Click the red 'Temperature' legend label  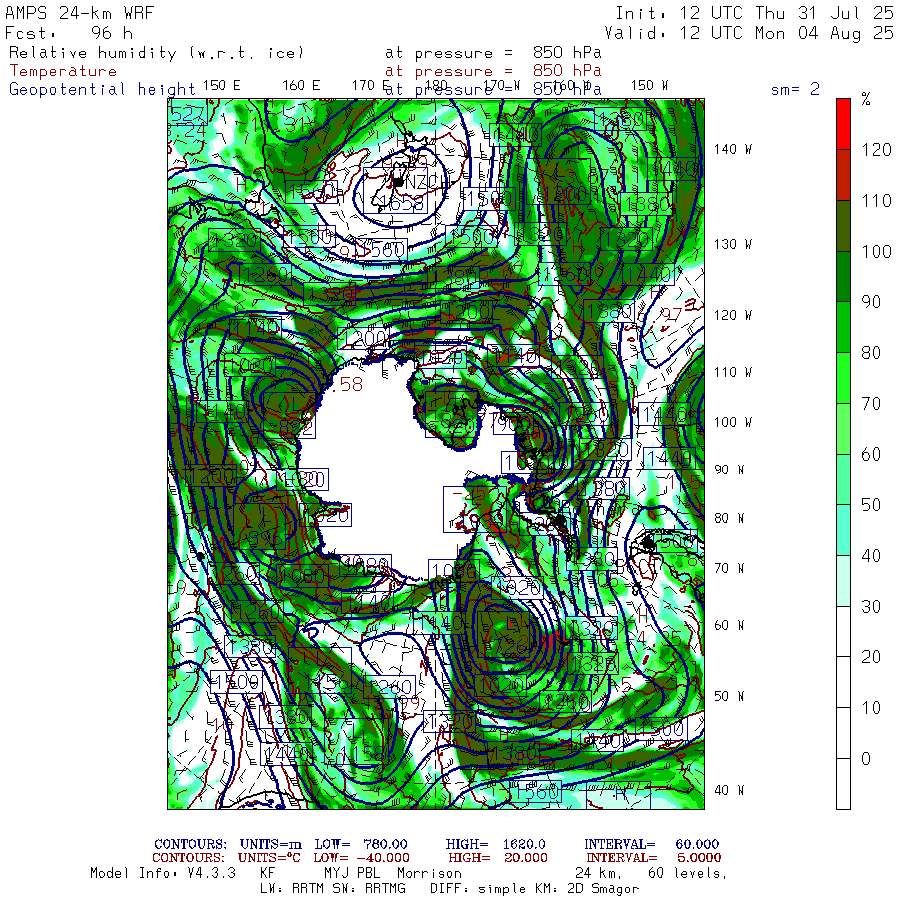(x=63, y=71)
